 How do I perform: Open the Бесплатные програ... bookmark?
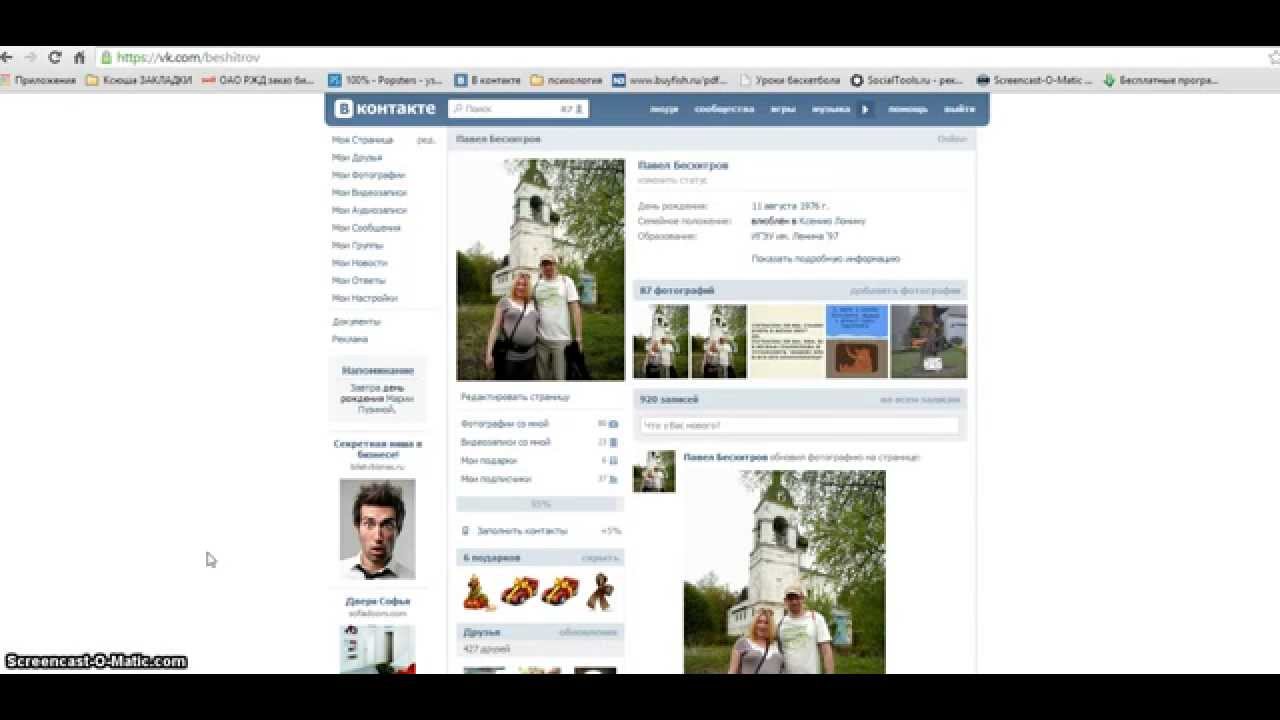pyautogui.click(x=1161, y=80)
